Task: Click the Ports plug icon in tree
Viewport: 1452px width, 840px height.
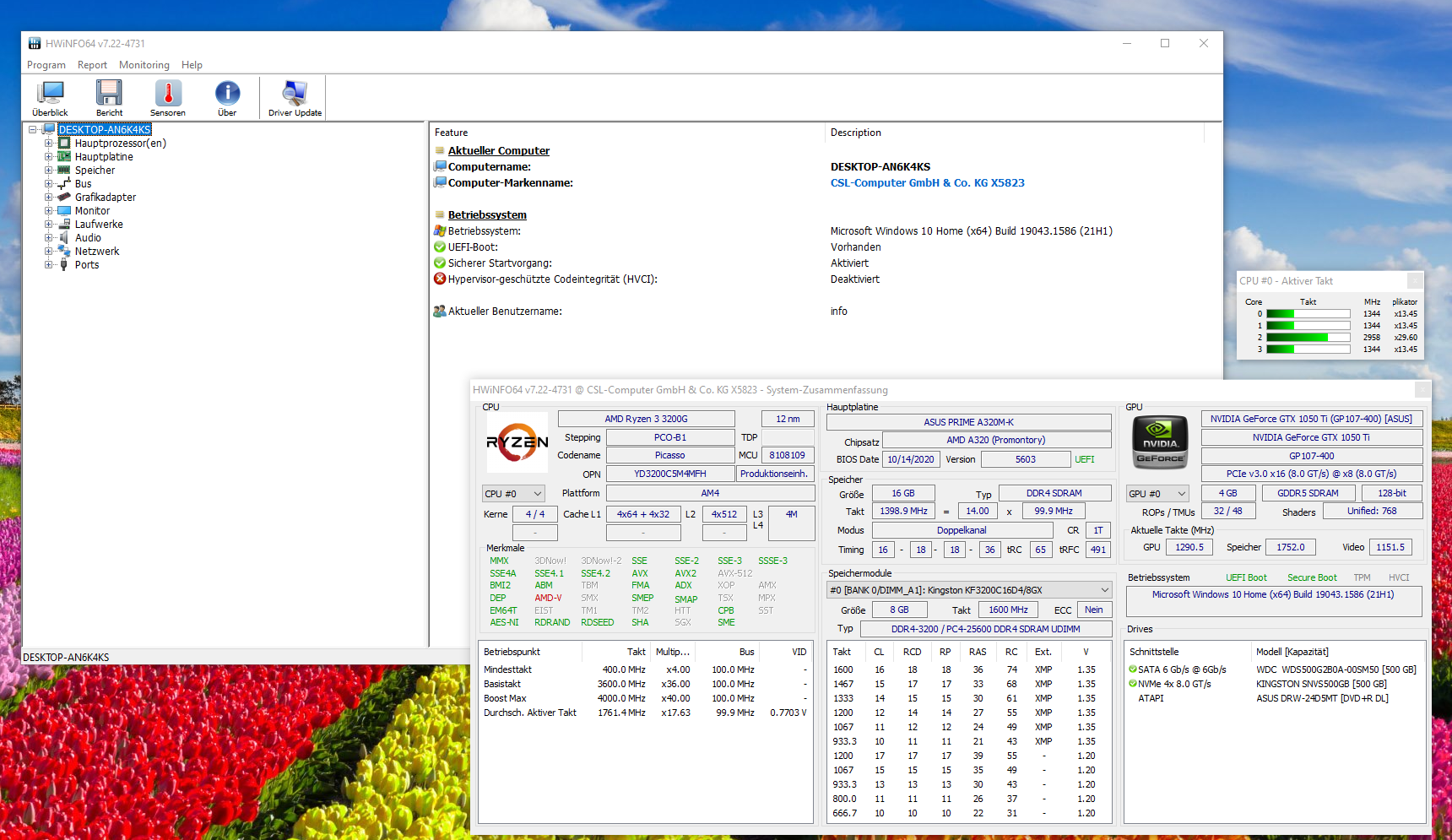Action: tap(64, 265)
